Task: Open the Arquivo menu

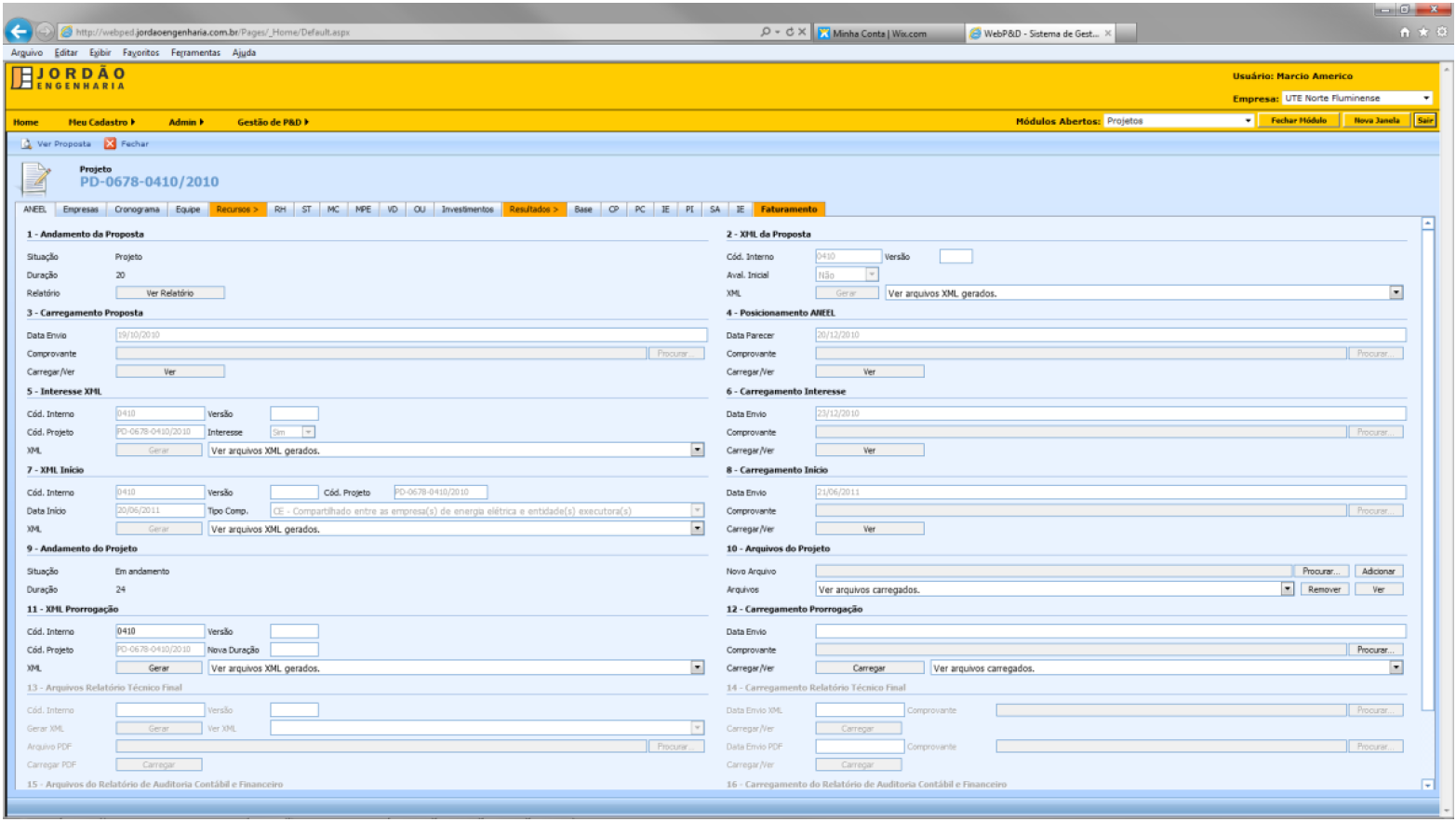Action: (27, 53)
